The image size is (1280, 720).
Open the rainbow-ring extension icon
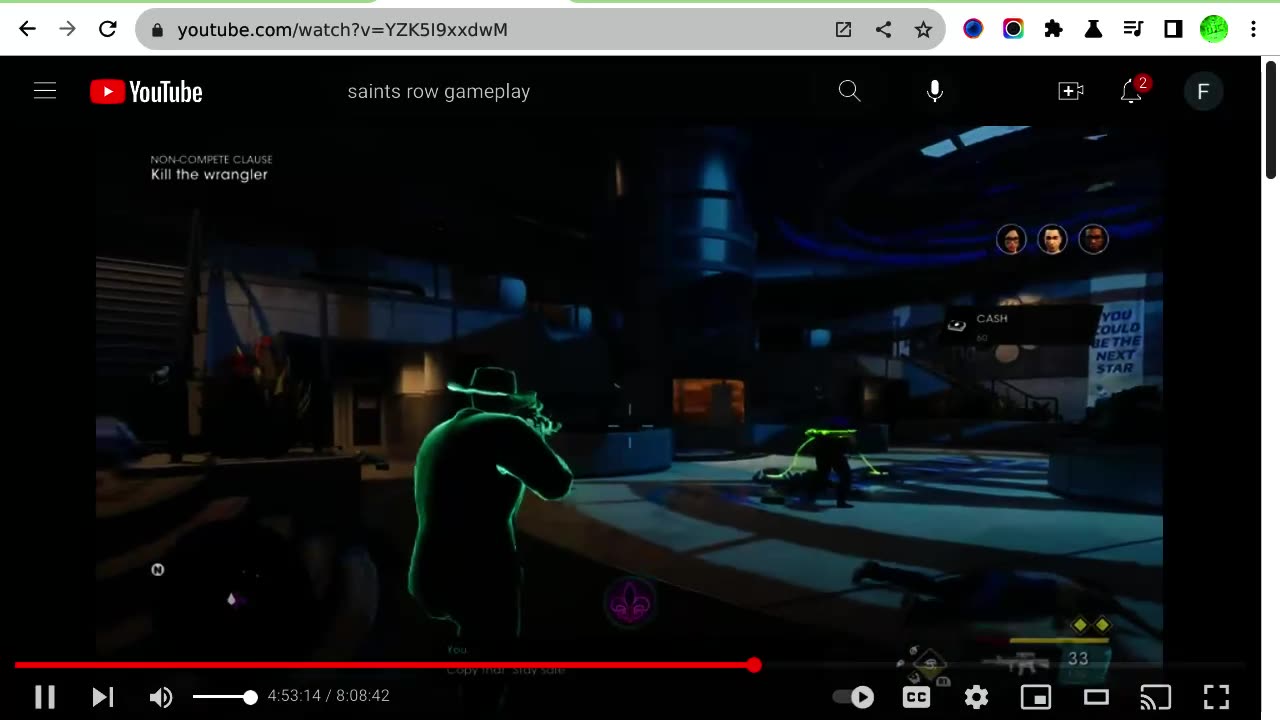[1013, 29]
